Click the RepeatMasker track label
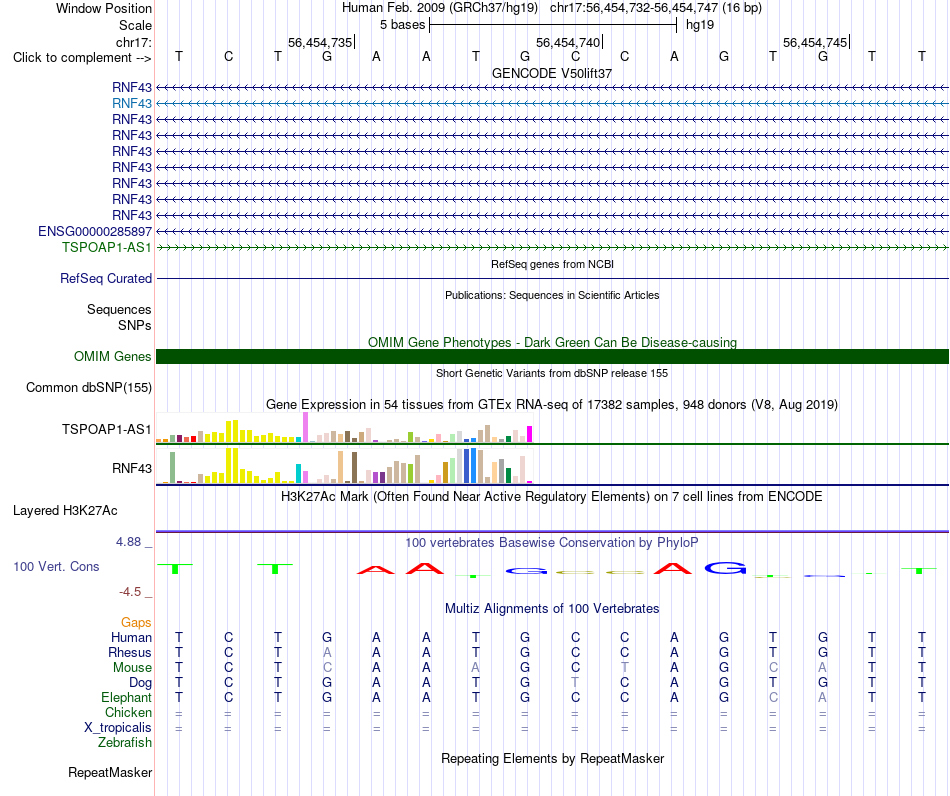This screenshot has height=796, width=950. 110,772
